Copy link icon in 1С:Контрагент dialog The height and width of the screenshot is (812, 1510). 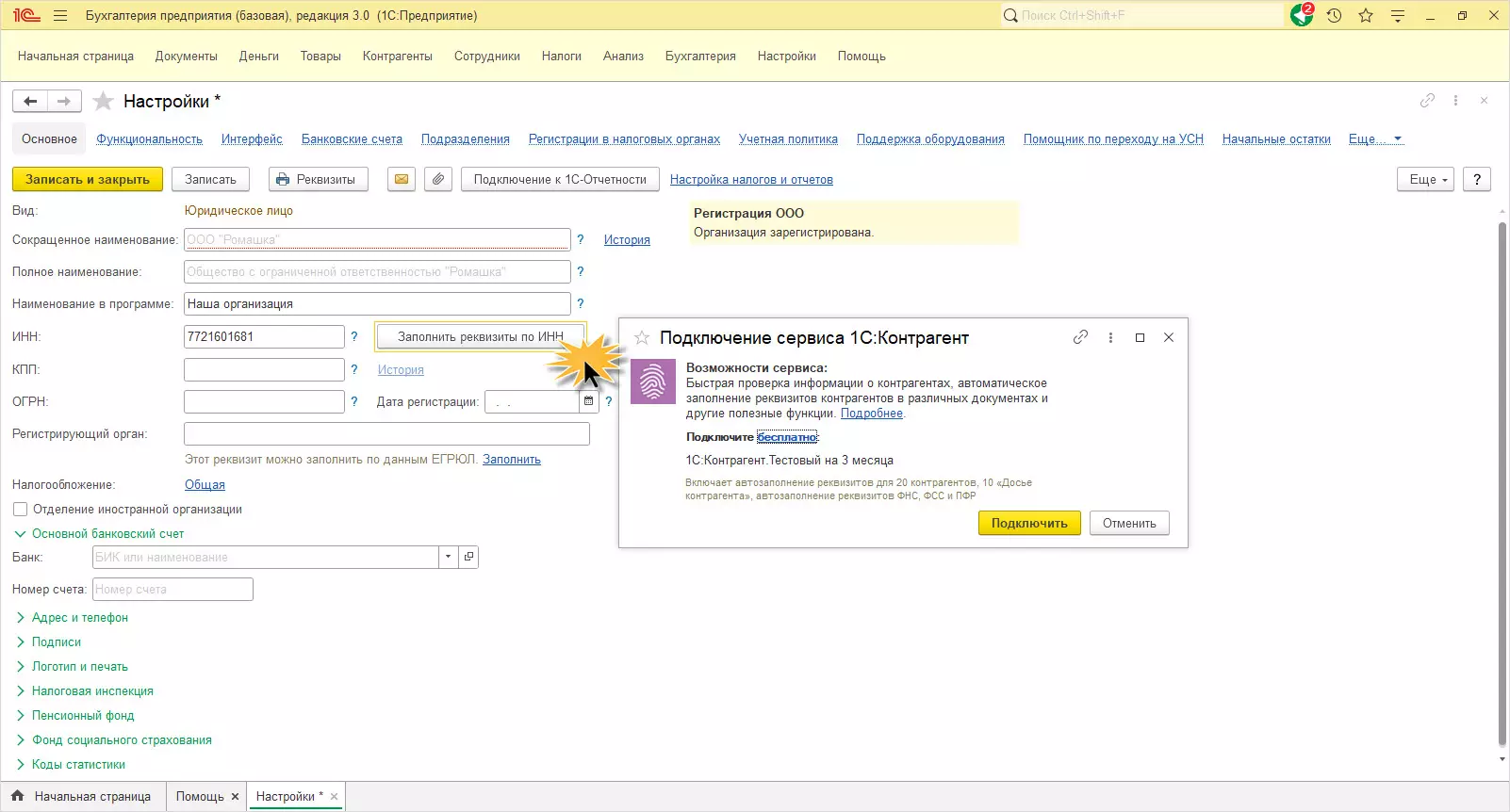[x=1080, y=337]
